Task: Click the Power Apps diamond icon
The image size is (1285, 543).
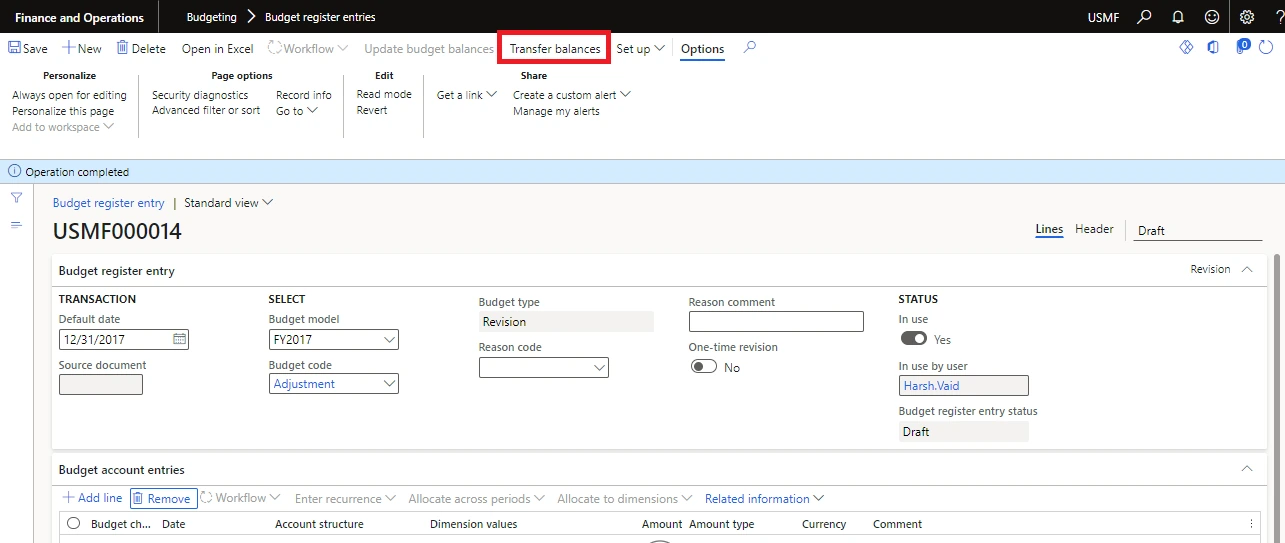Action: (x=1187, y=47)
